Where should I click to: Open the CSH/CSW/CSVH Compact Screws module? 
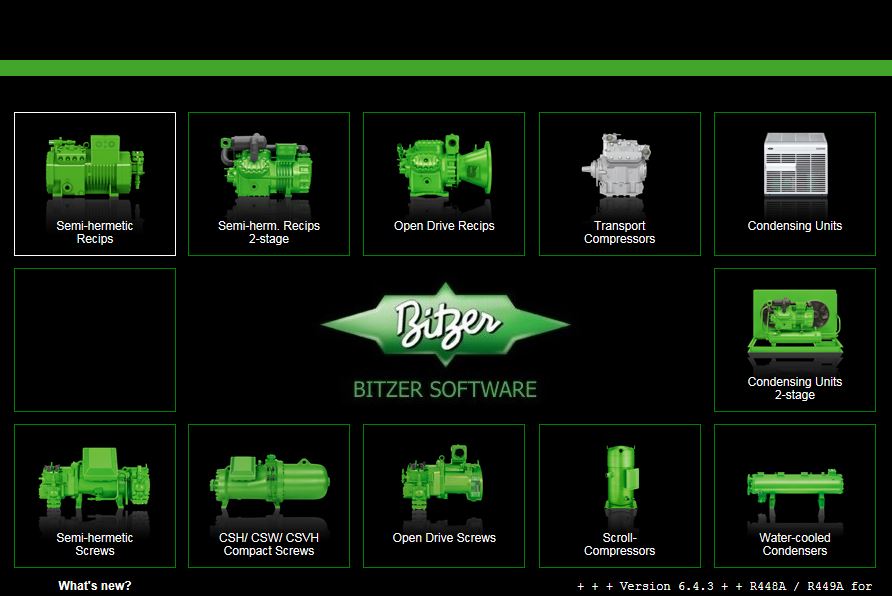268,495
